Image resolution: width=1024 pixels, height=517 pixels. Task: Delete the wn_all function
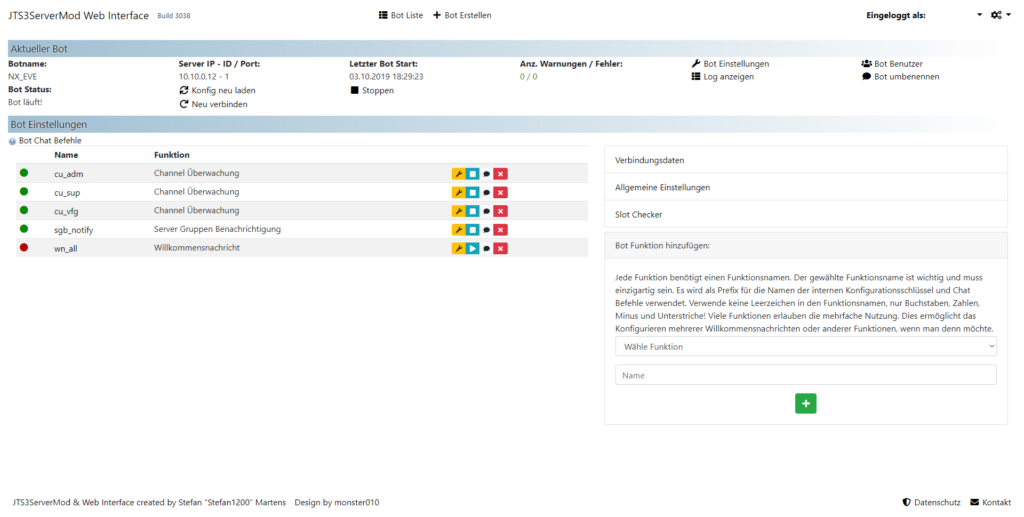(500, 248)
